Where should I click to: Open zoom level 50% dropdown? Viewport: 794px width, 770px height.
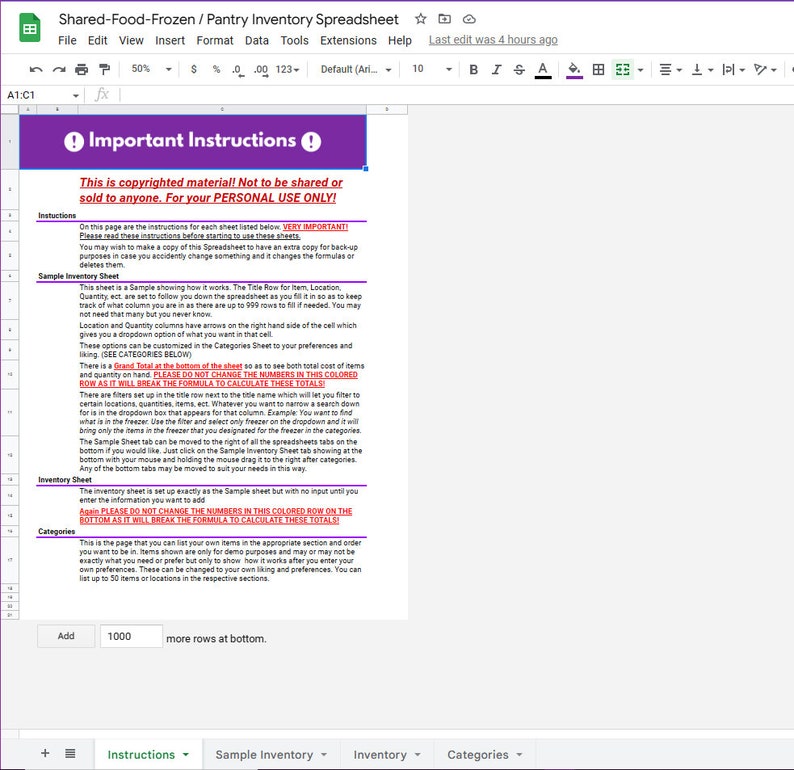pos(151,69)
